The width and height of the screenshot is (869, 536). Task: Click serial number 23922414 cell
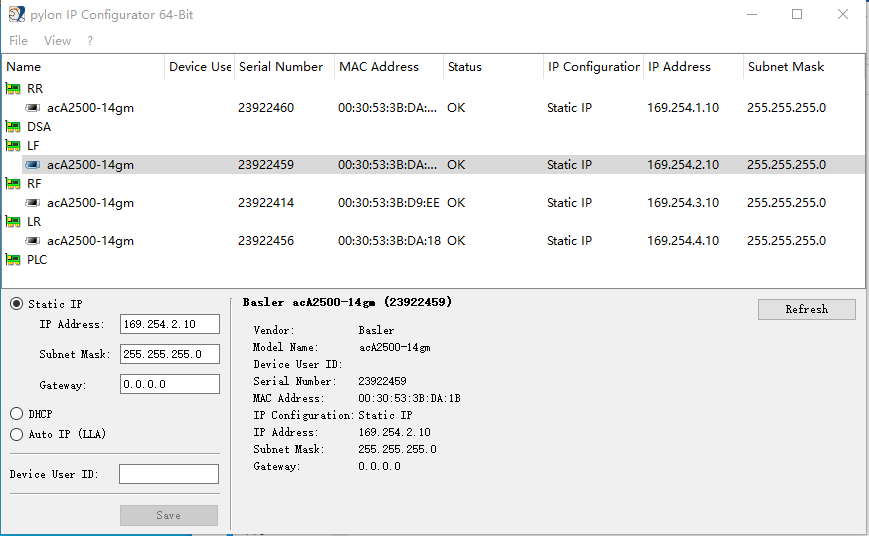coord(266,203)
